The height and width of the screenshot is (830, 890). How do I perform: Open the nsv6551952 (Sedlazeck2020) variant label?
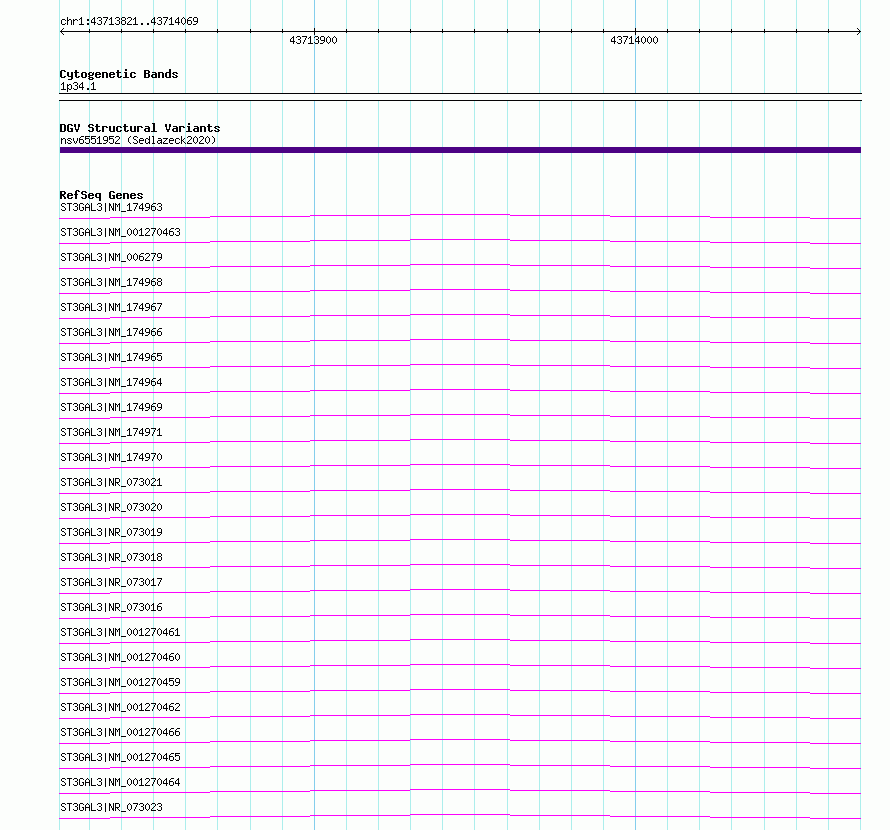click(x=138, y=140)
